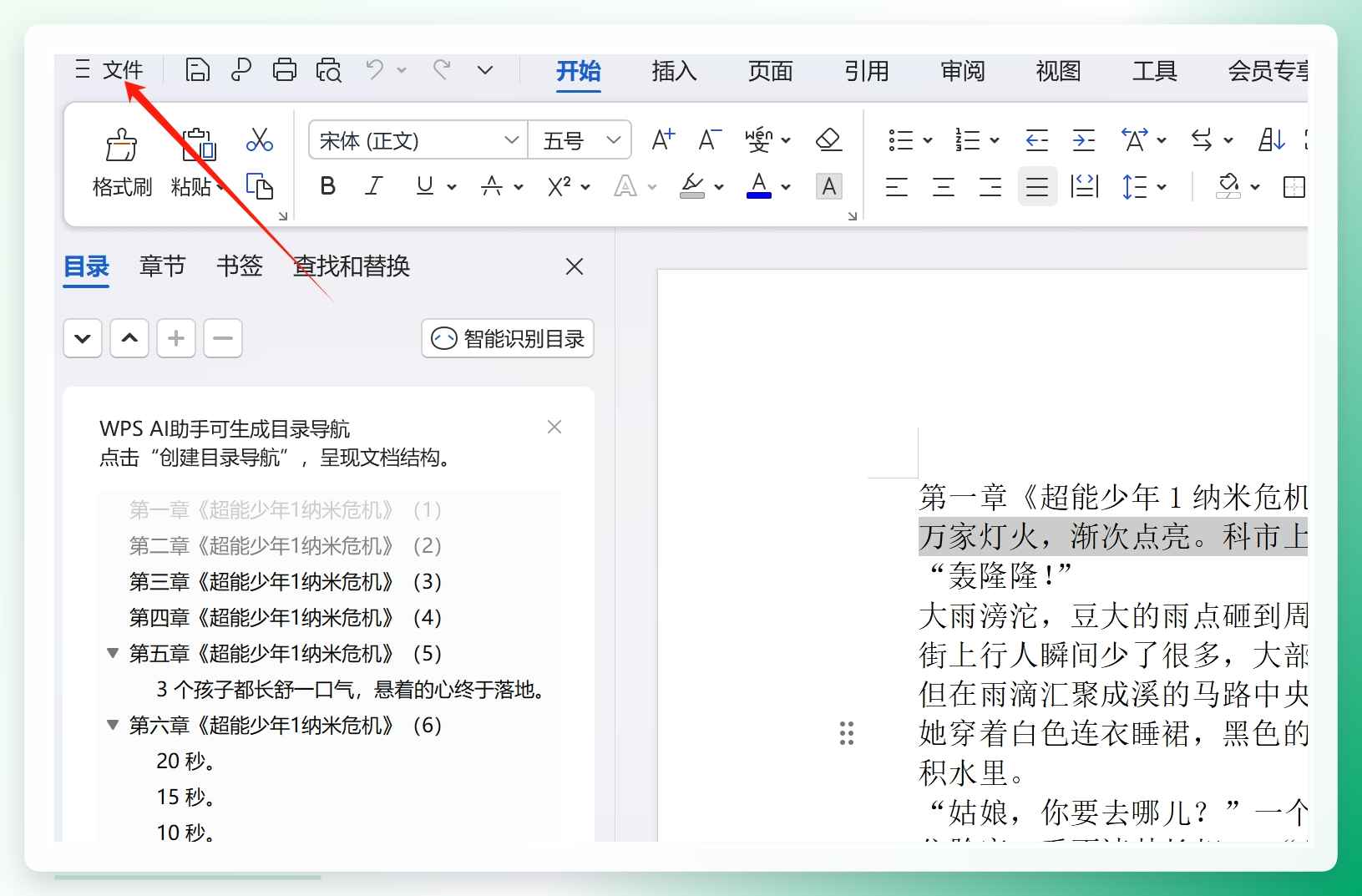The width and height of the screenshot is (1362, 896).
Task: Click the Cut scissors icon
Action: click(260, 139)
